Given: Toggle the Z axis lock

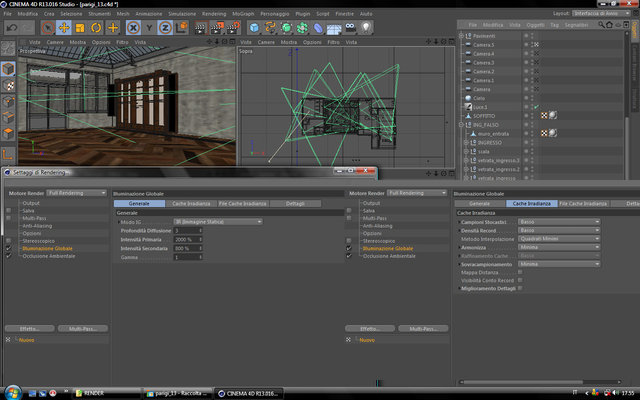Looking at the screenshot, I should [165, 28].
